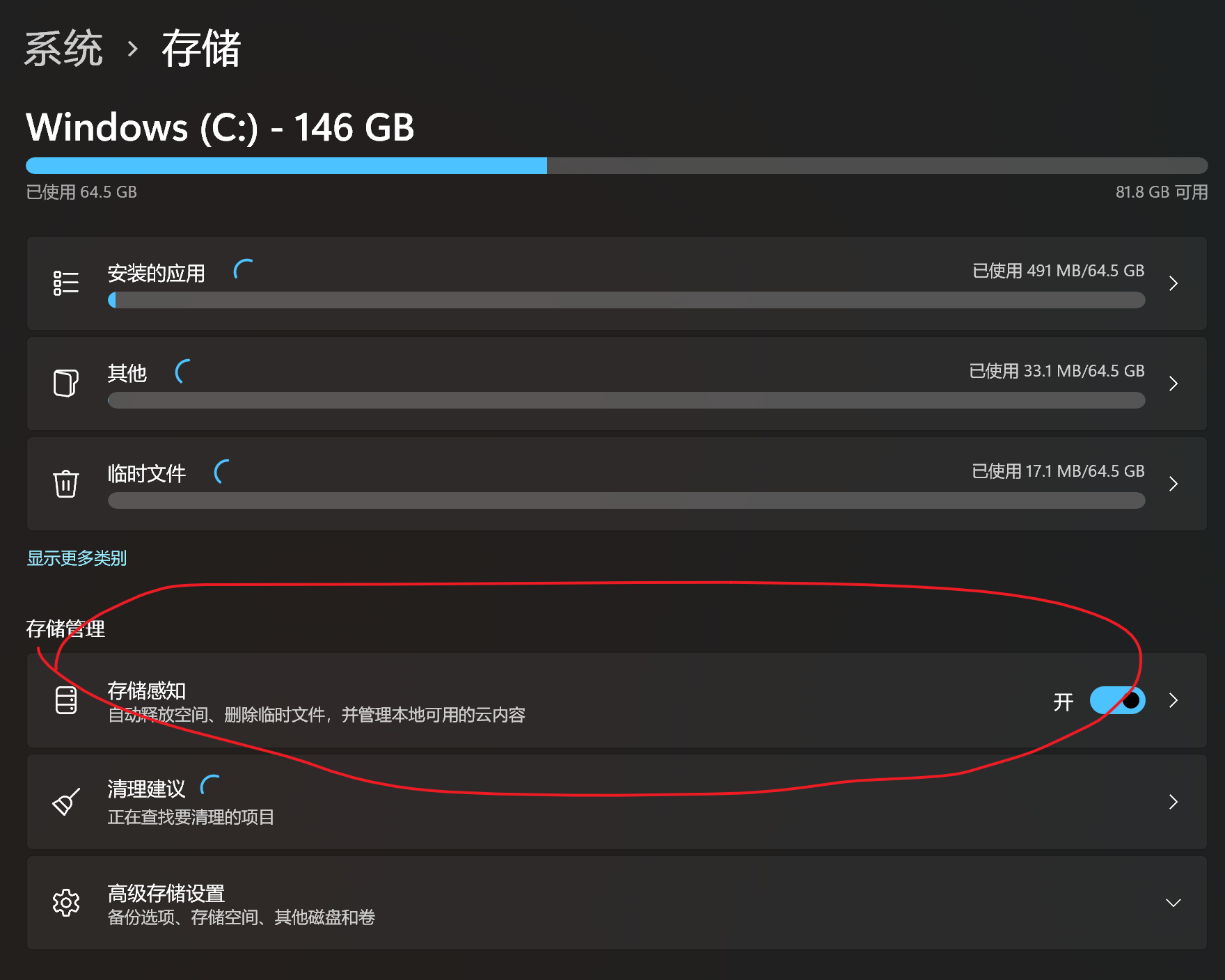The height and width of the screenshot is (980, 1225).
Task: Click the 临时文件 trash bin icon
Action: point(66,484)
